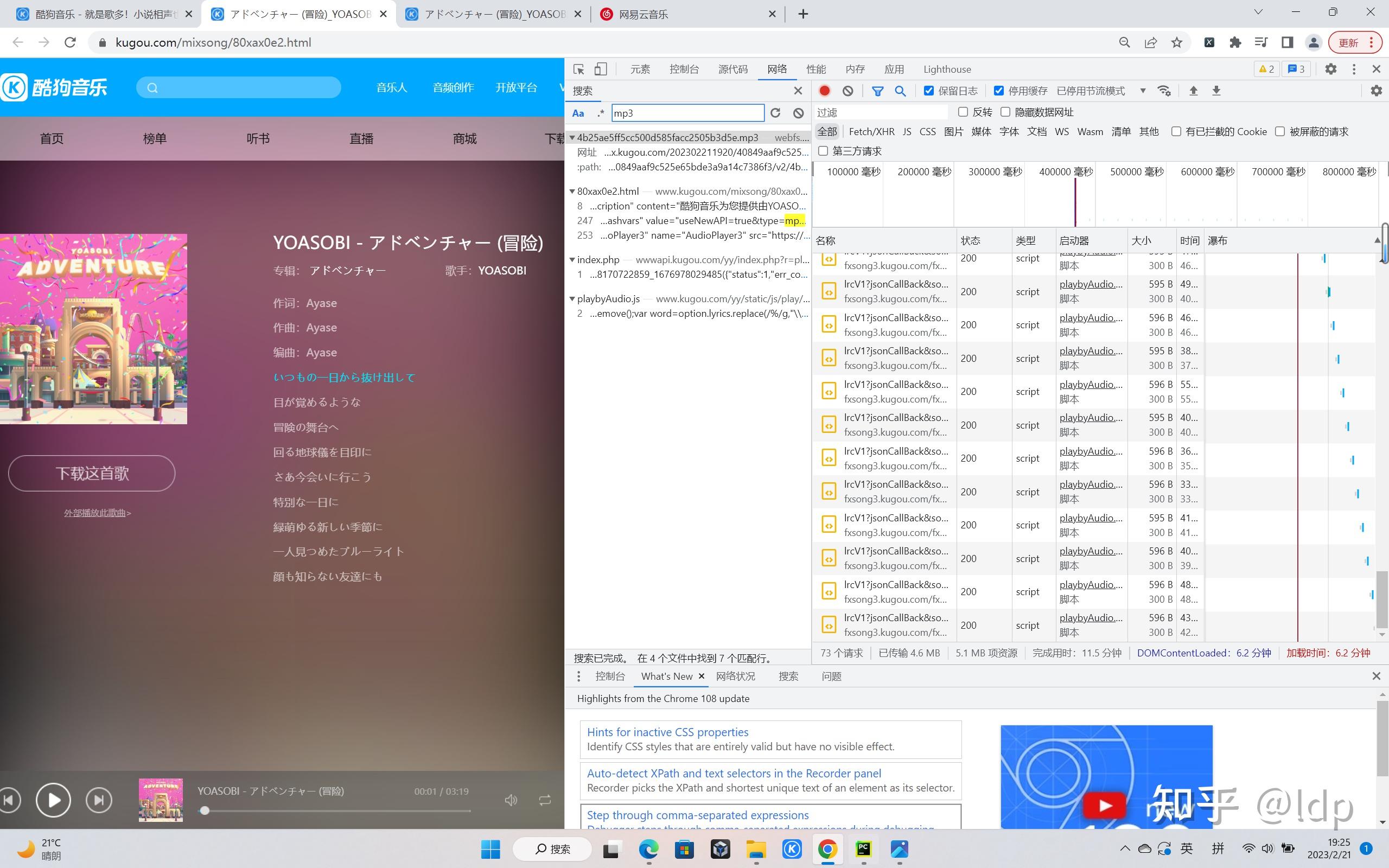This screenshot has height=868, width=1389.
Task: Toggle regular expression search button
Action: pyautogui.click(x=601, y=113)
